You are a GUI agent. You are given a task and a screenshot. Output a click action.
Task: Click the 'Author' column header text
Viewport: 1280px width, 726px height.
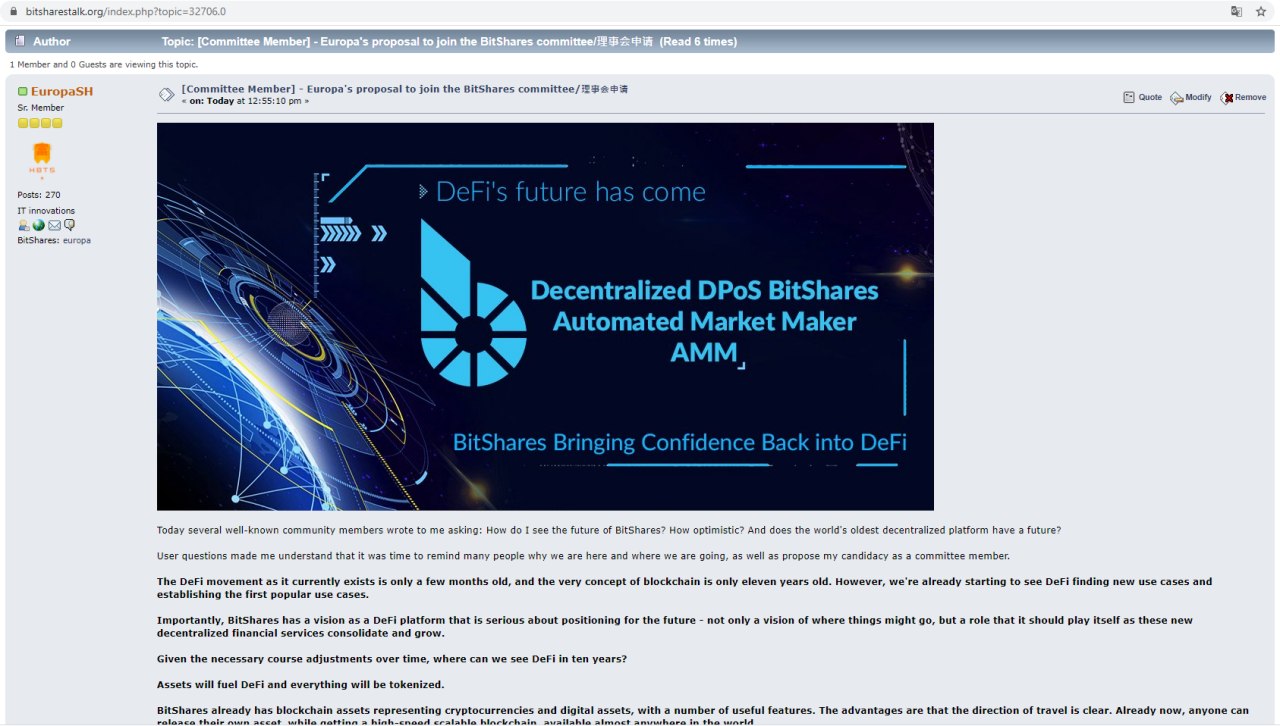pos(52,41)
